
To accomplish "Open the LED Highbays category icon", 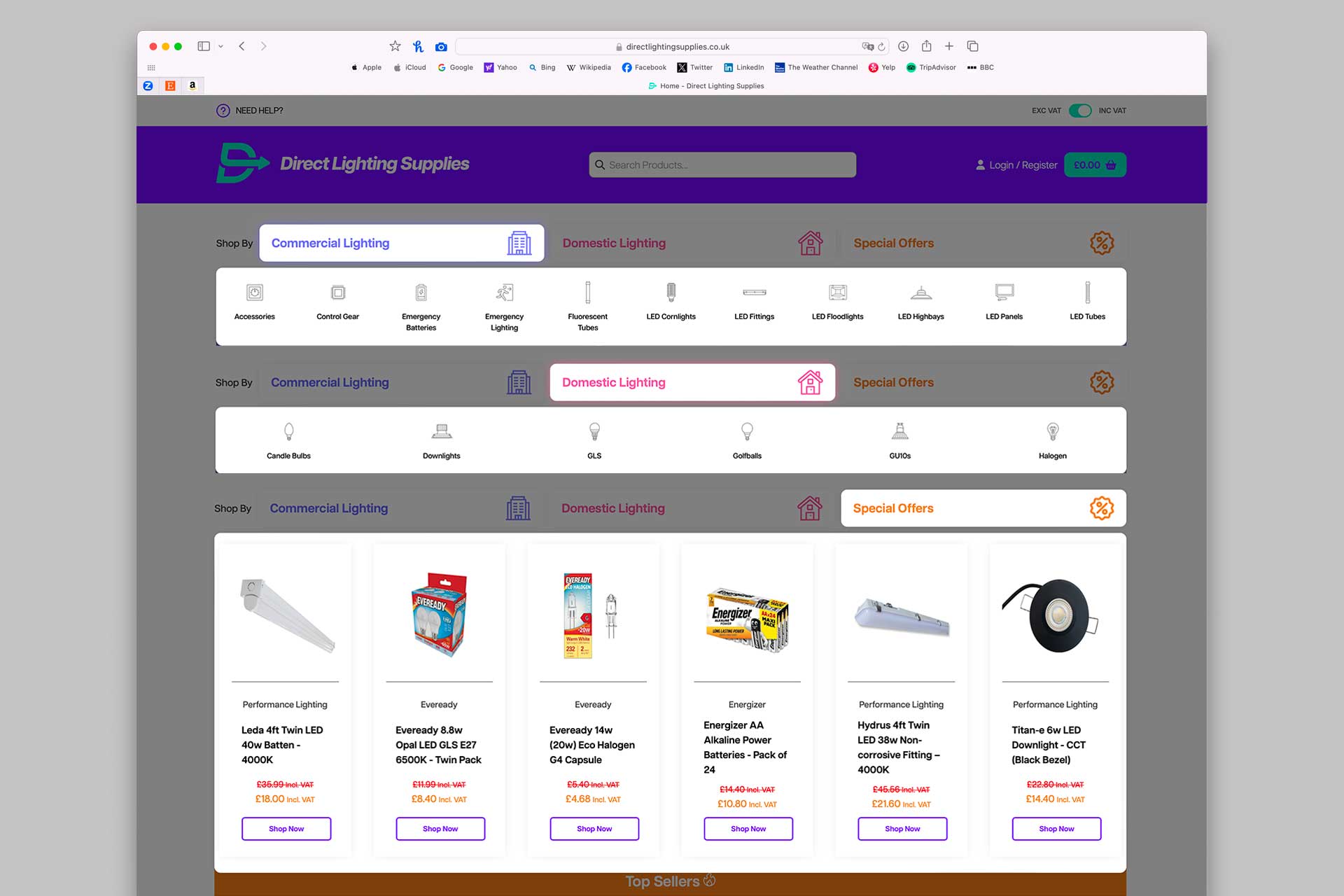I will [x=920, y=293].
